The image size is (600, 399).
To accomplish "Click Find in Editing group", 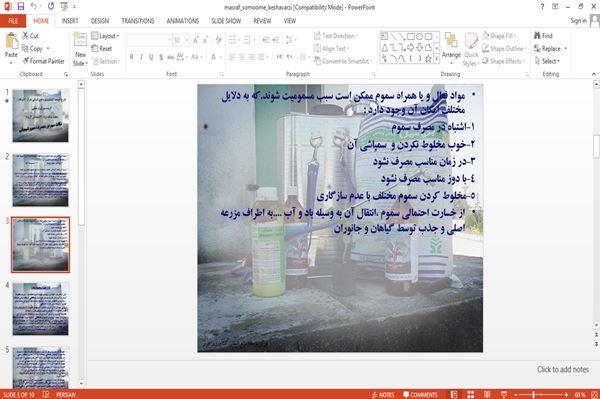I will [x=543, y=36].
